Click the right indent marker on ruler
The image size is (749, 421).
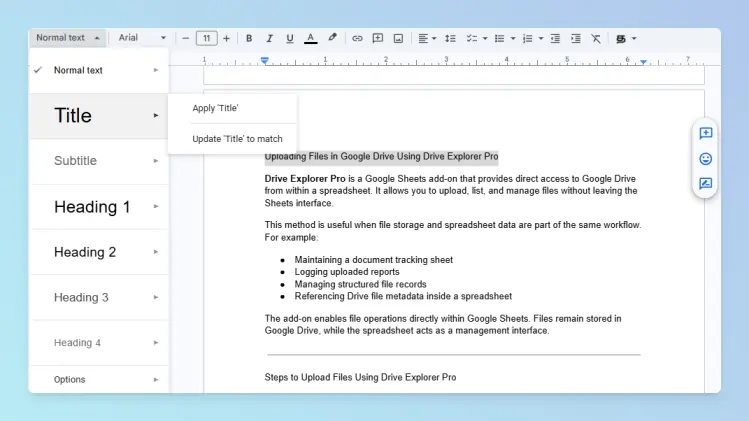pos(643,62)
